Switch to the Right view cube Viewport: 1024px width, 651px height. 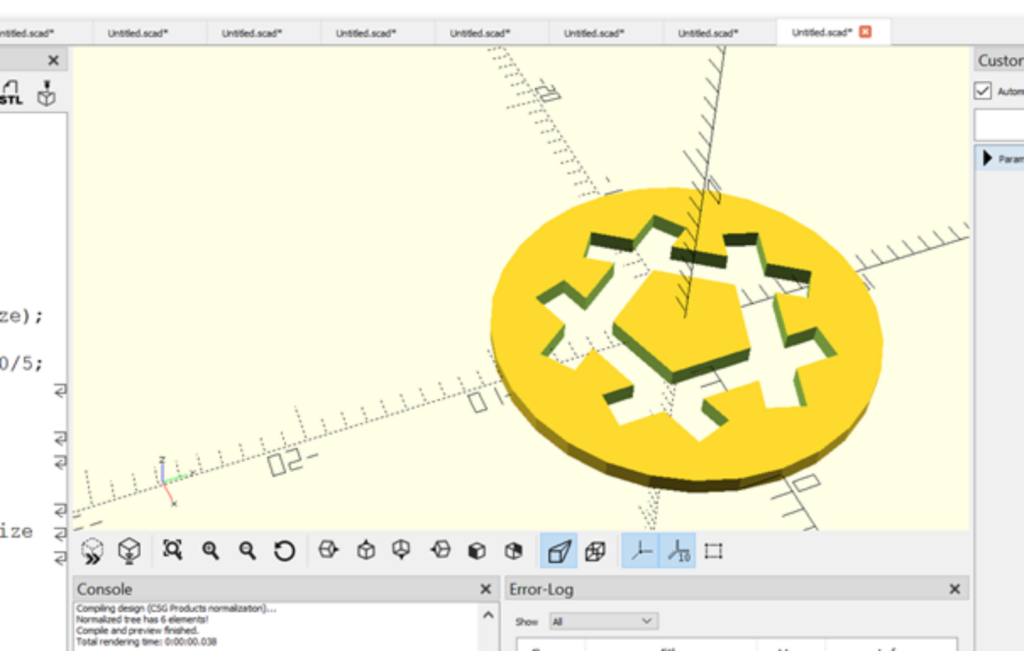click(328, 550)
